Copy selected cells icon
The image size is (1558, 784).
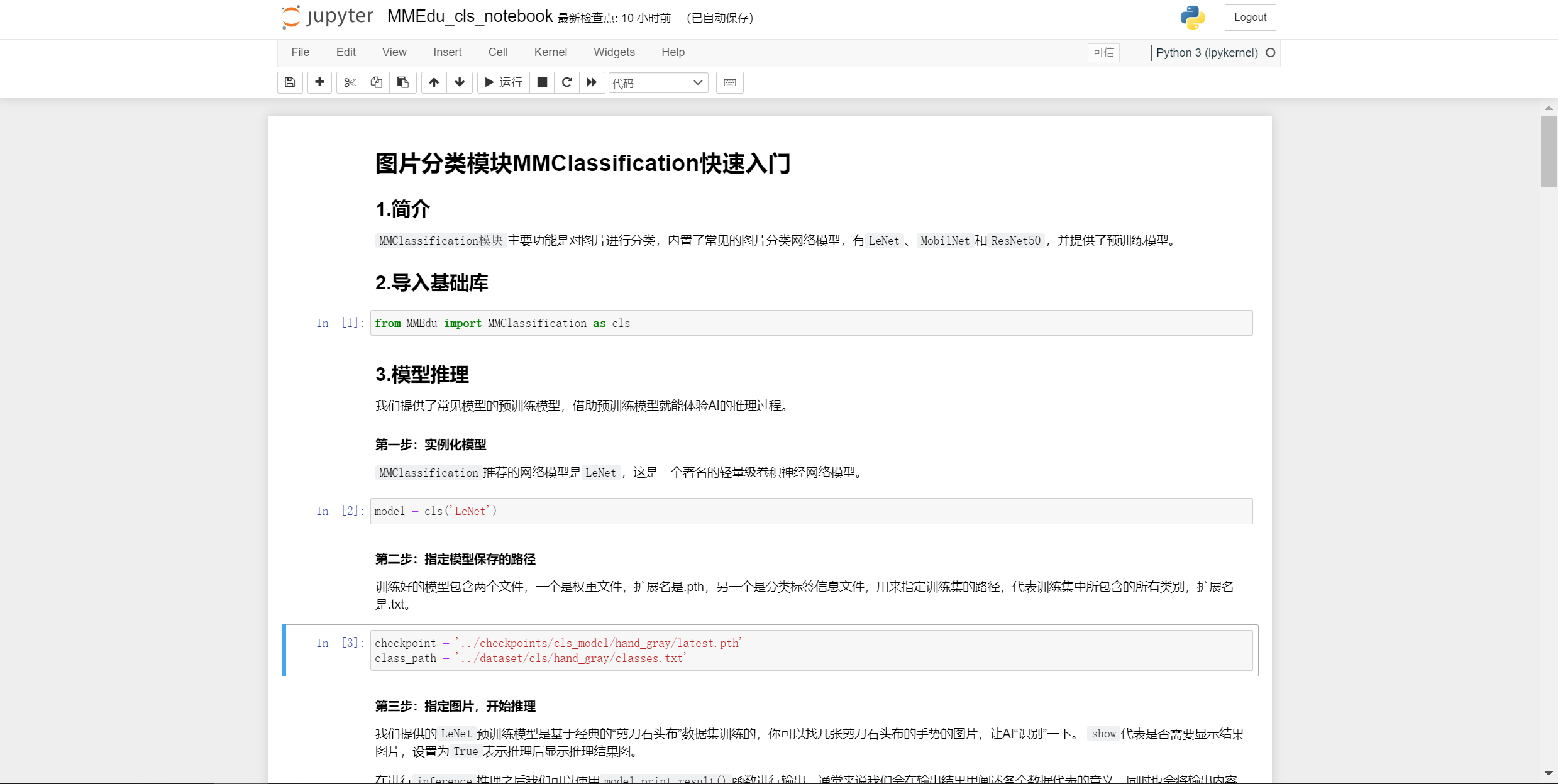click(x=376, y=82)
